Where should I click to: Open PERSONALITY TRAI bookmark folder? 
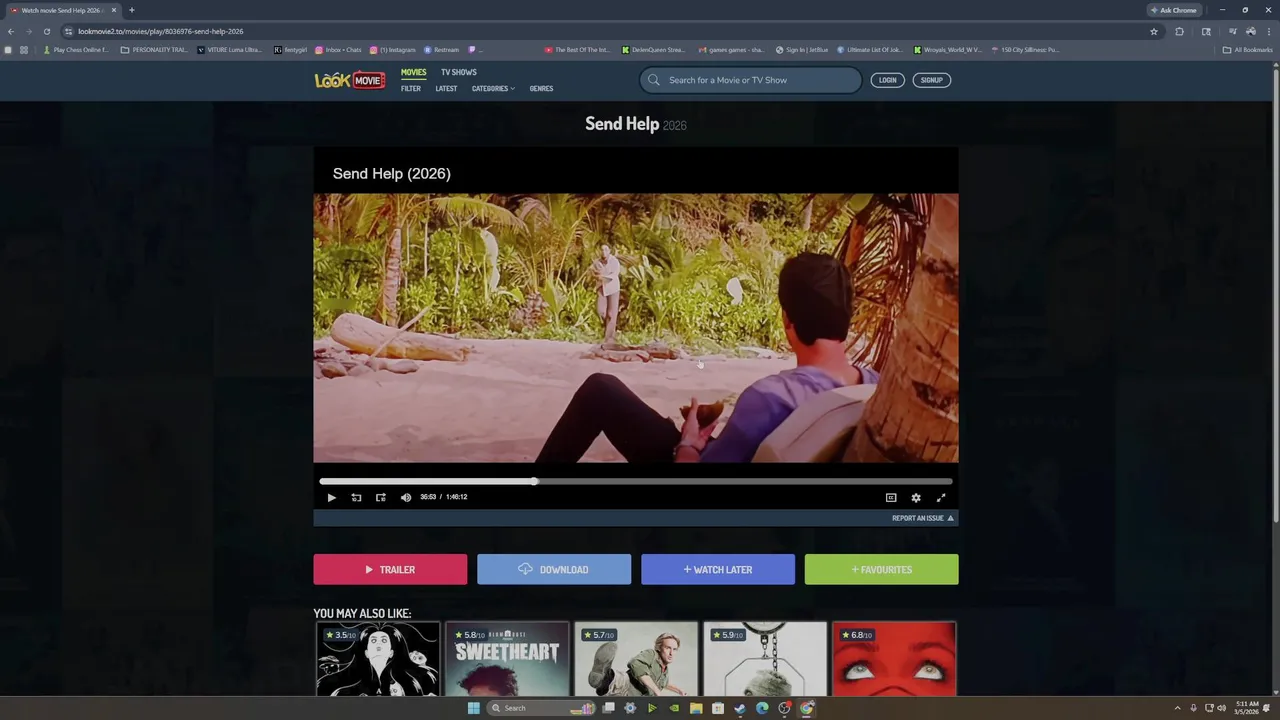[x=154, y=49]
